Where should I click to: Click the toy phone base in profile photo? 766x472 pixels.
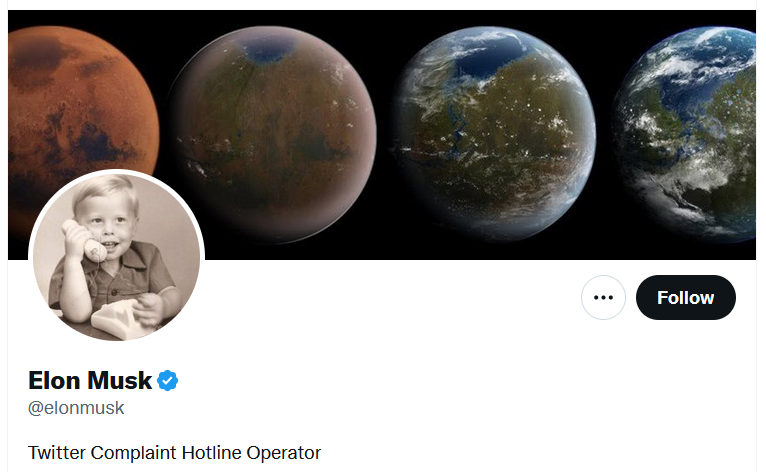click(x=115, y=319)
